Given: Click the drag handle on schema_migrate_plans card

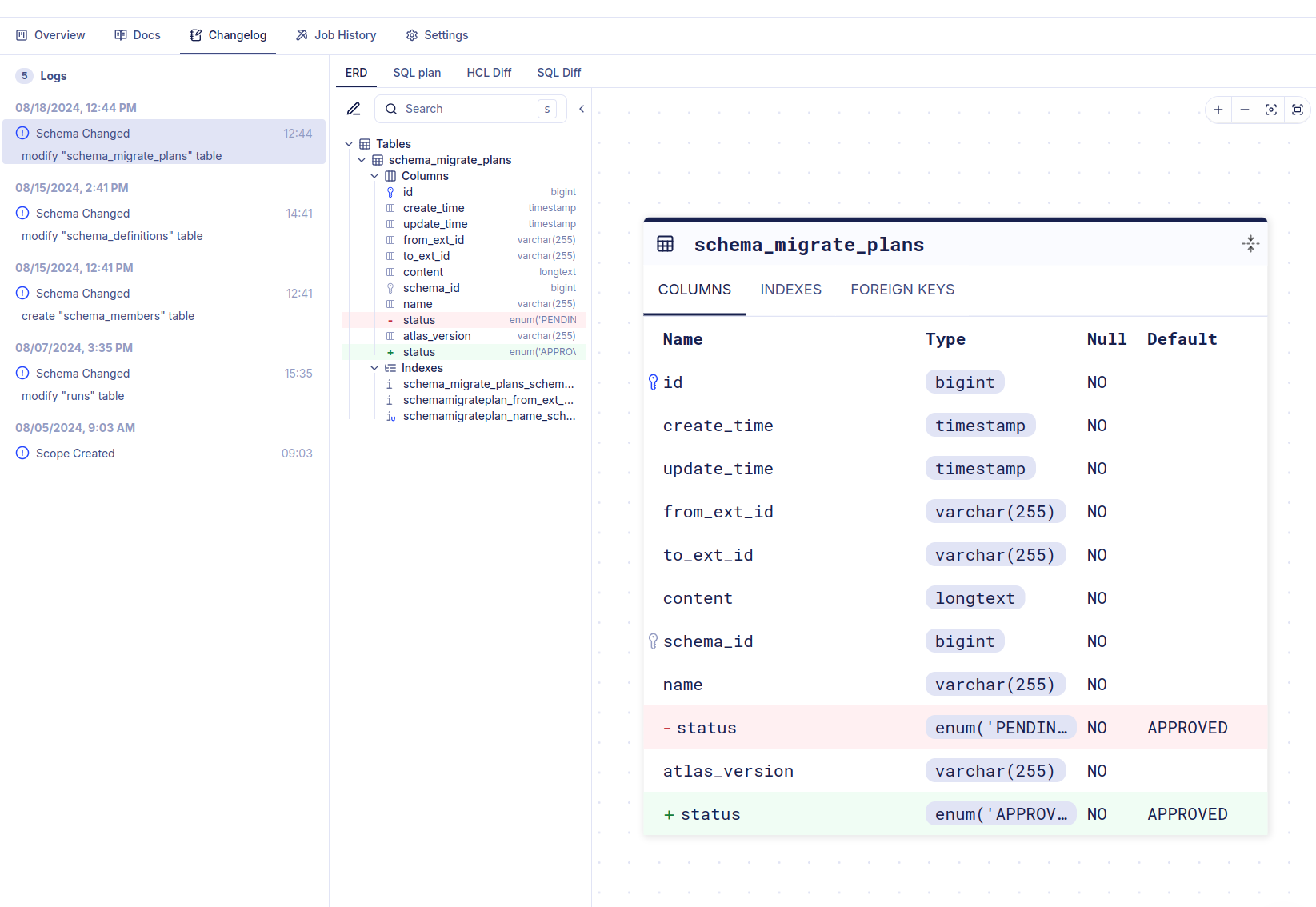Looking at the screenshot, I should 1250,244.
